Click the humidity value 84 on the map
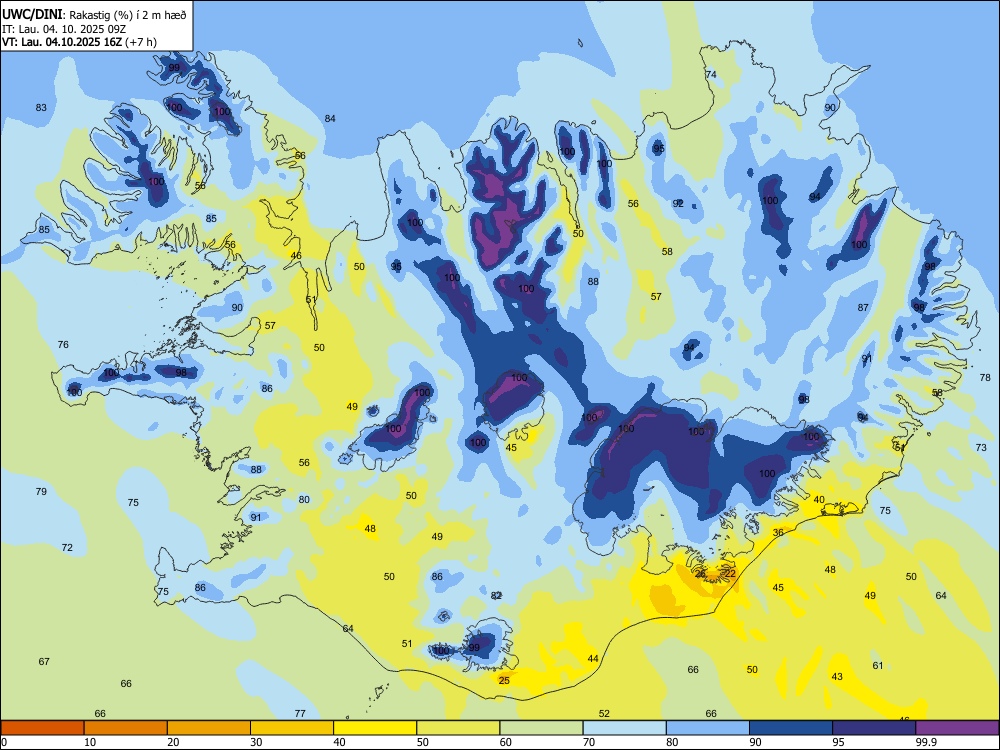The image size is (1000, 750). pos(330,119)
